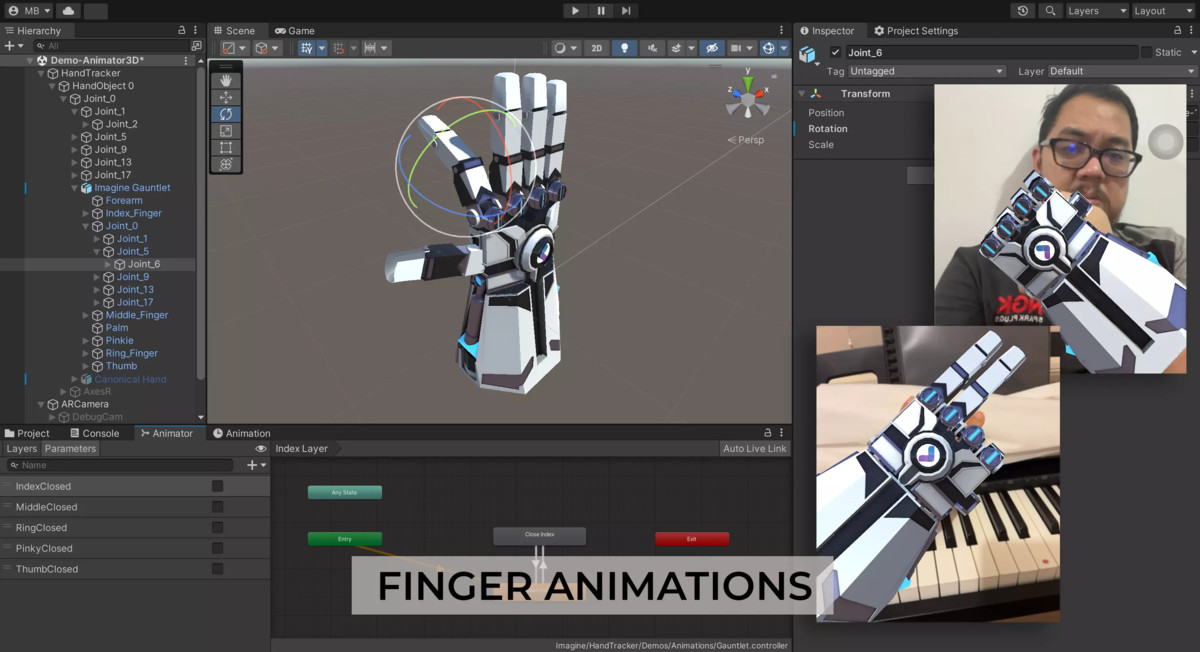Click the Auto Live Link button
1200x652 pixels.
coord(754,448)
